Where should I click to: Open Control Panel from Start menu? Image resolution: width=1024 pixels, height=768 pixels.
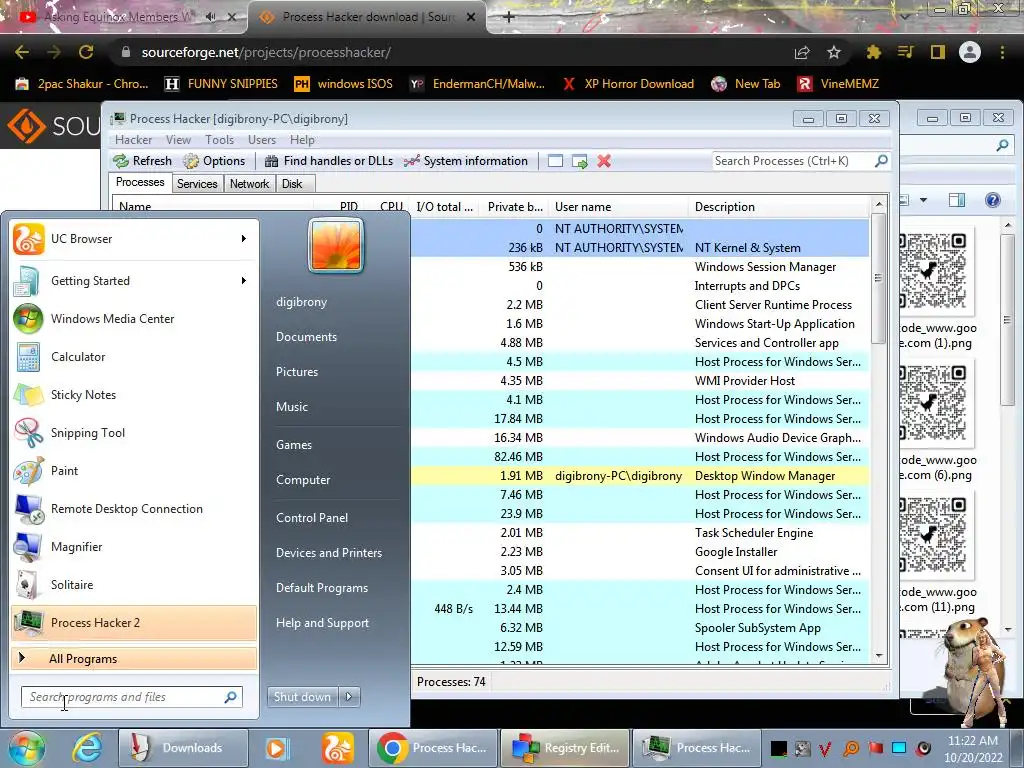tap(312, 518)
